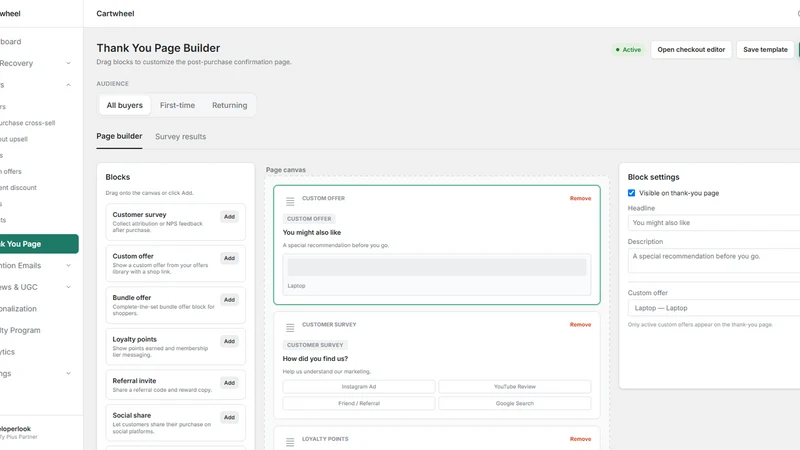Click the Headline input field
This screenshot has width=800, height=450.
pos(714,223)
